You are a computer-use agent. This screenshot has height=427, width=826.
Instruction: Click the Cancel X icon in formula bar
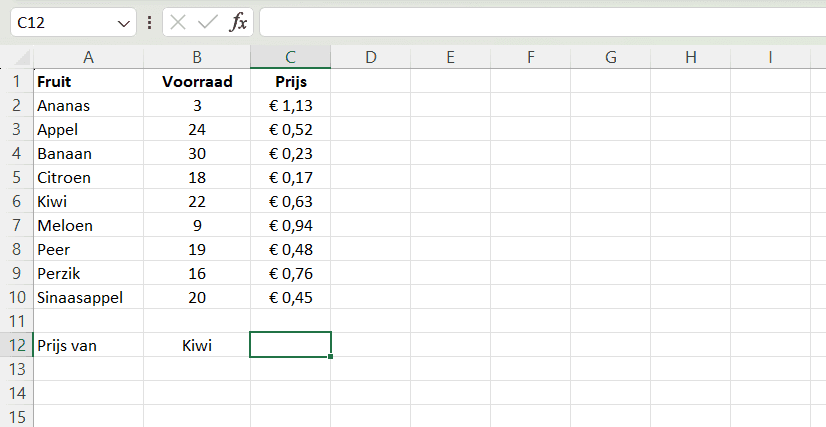click(x=178, y=22)
